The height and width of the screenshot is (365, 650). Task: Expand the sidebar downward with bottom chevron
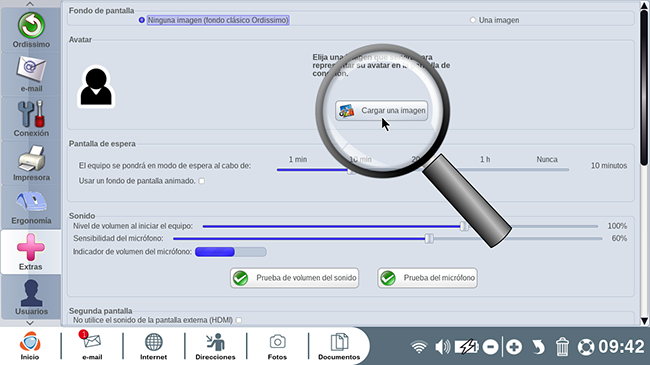point(30,323)
